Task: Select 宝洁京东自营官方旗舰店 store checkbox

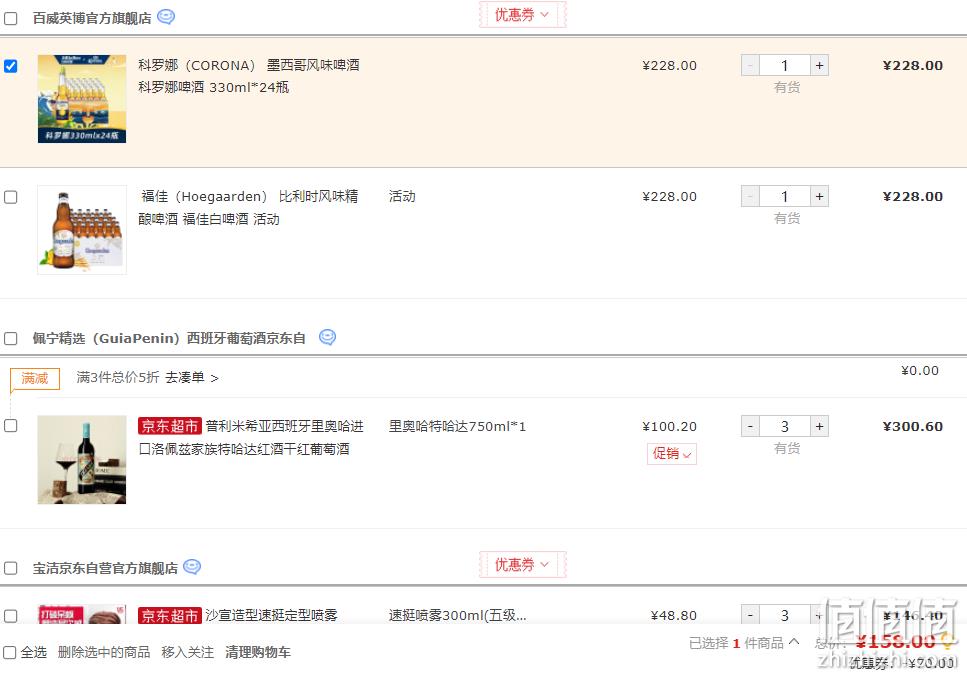Action: pos(10,568)
